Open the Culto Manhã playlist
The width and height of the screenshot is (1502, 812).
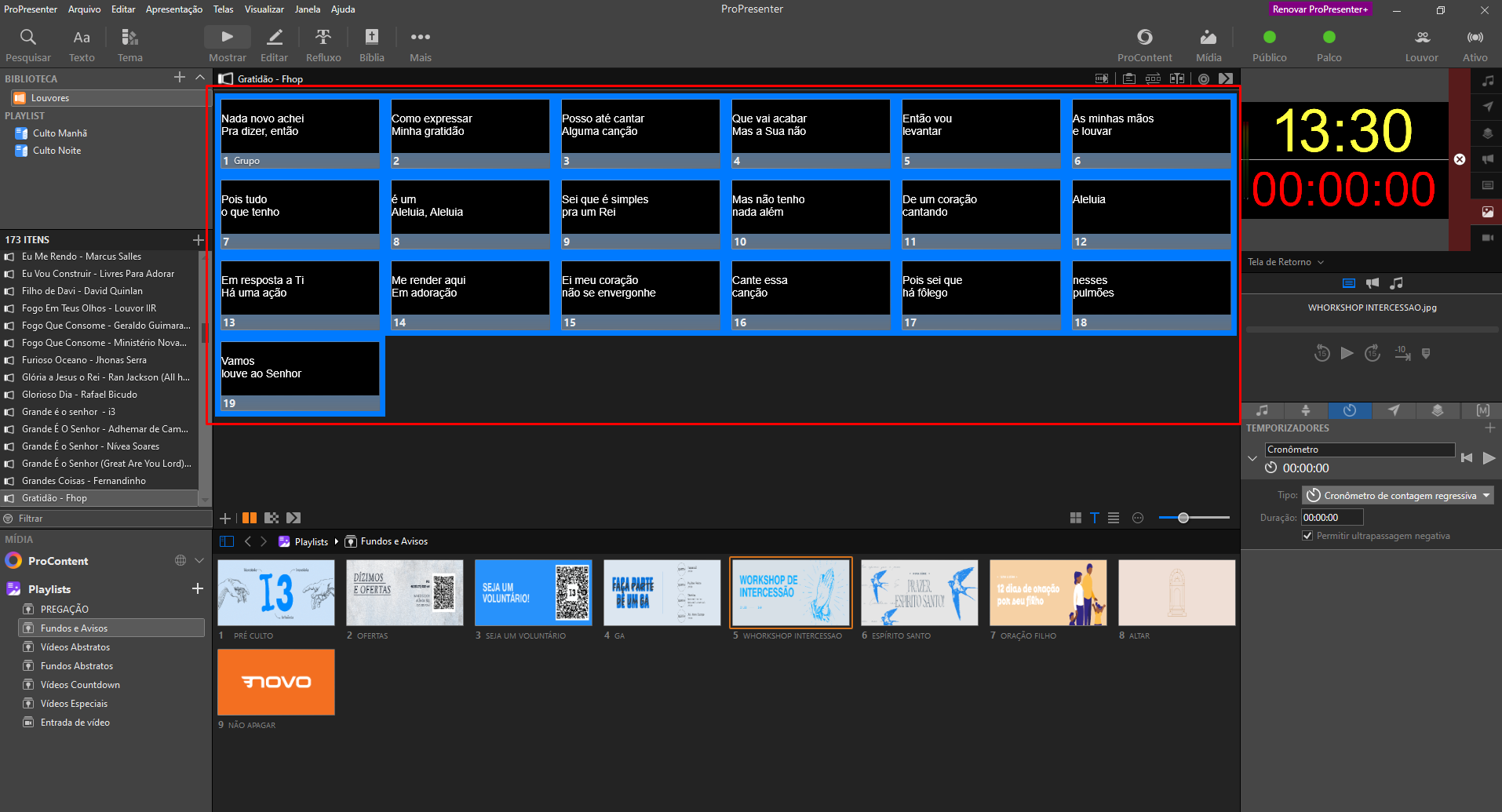[x=60, y=133]
